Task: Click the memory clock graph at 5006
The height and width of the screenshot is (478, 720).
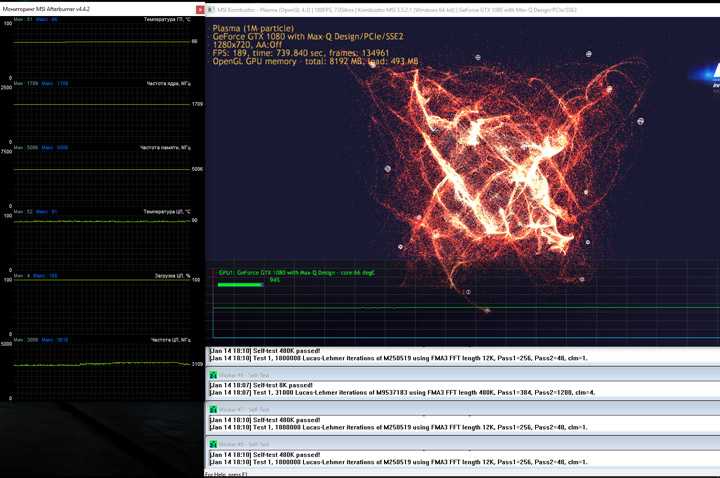Action: pos(100,169)
